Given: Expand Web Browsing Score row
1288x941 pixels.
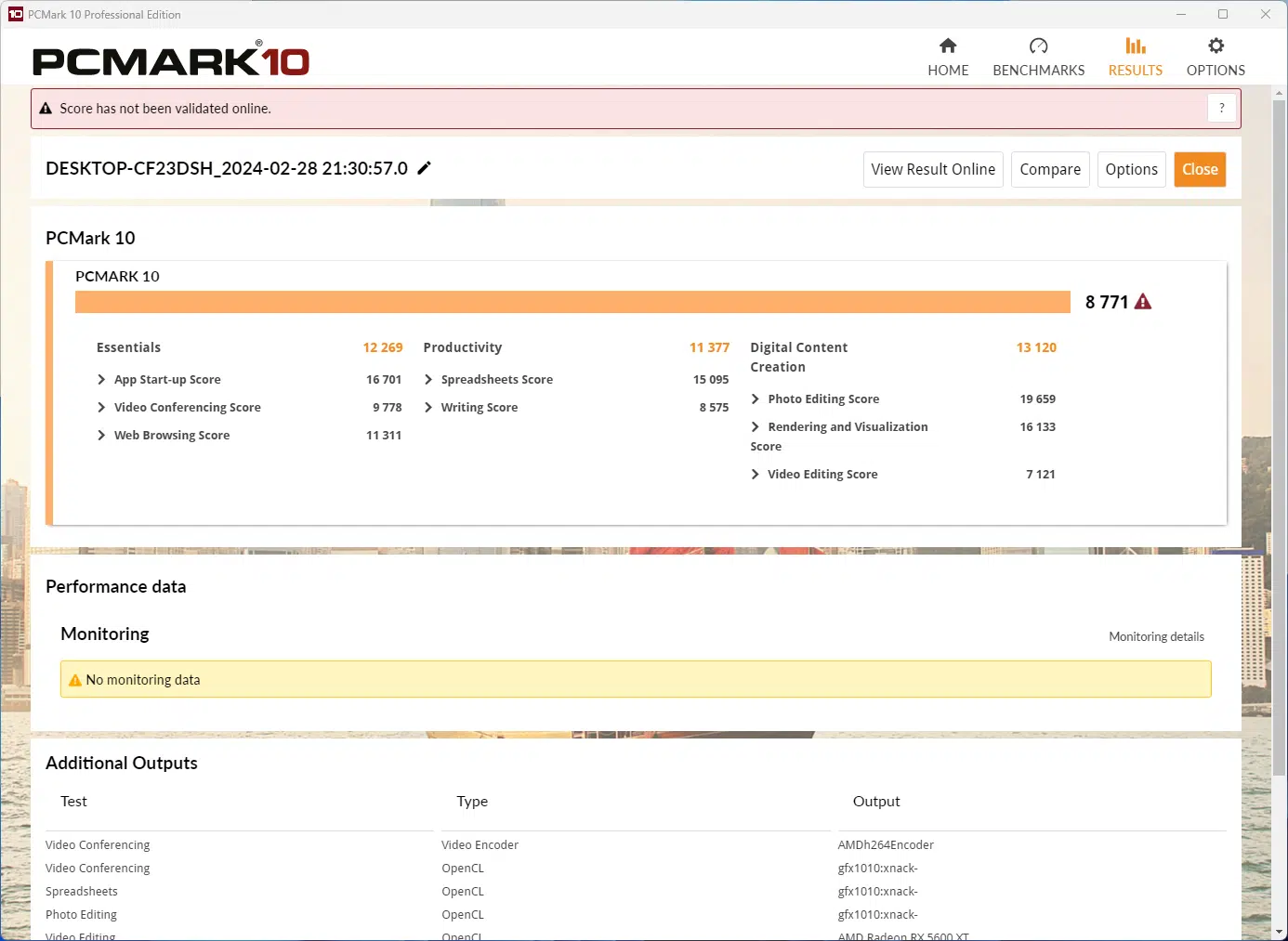Looking at the screenshot, I should point(101,436).
